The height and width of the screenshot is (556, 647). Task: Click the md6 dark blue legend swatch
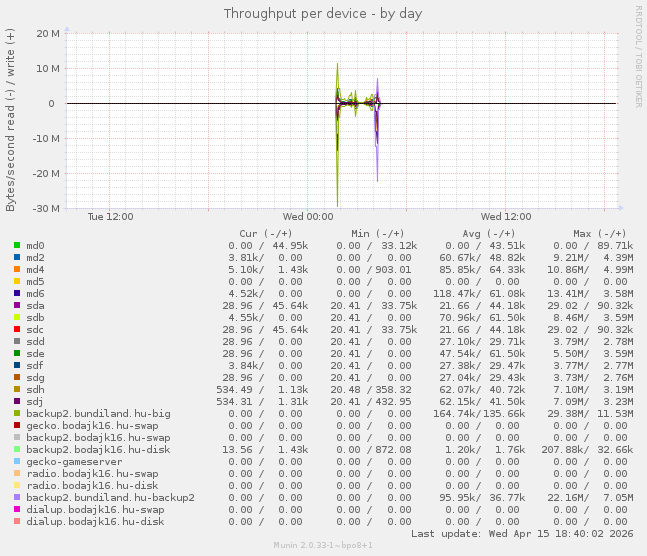[17, 293]
